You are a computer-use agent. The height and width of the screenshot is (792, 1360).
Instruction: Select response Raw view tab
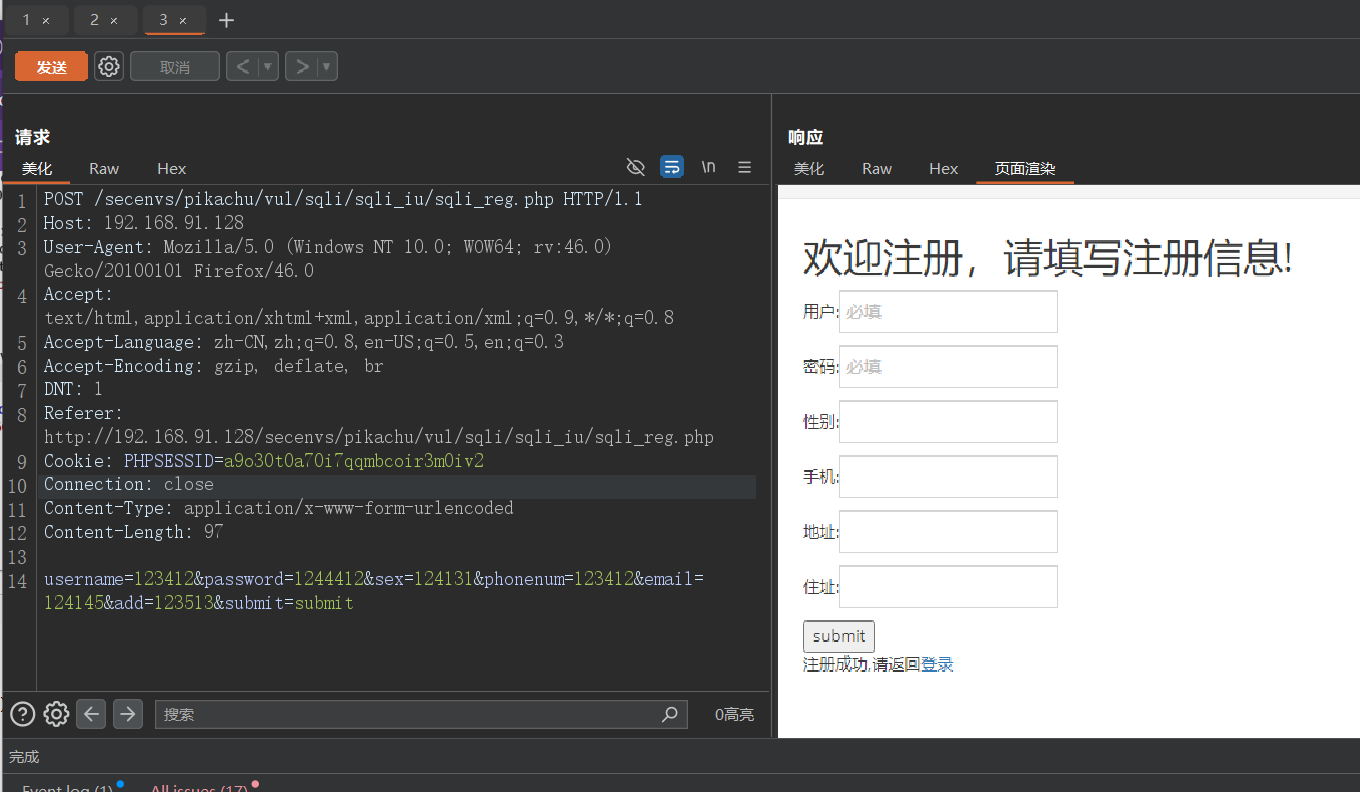877,169
